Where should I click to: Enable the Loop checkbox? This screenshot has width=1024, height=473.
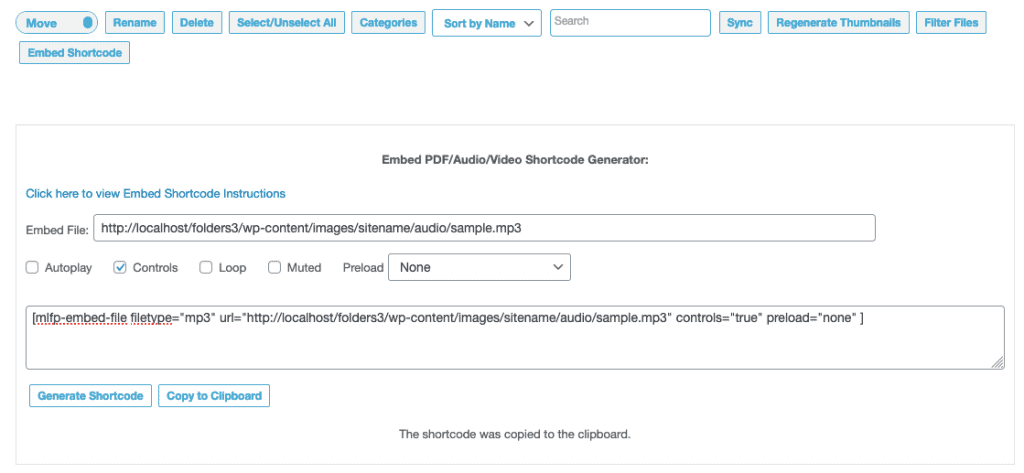point(206,267)
